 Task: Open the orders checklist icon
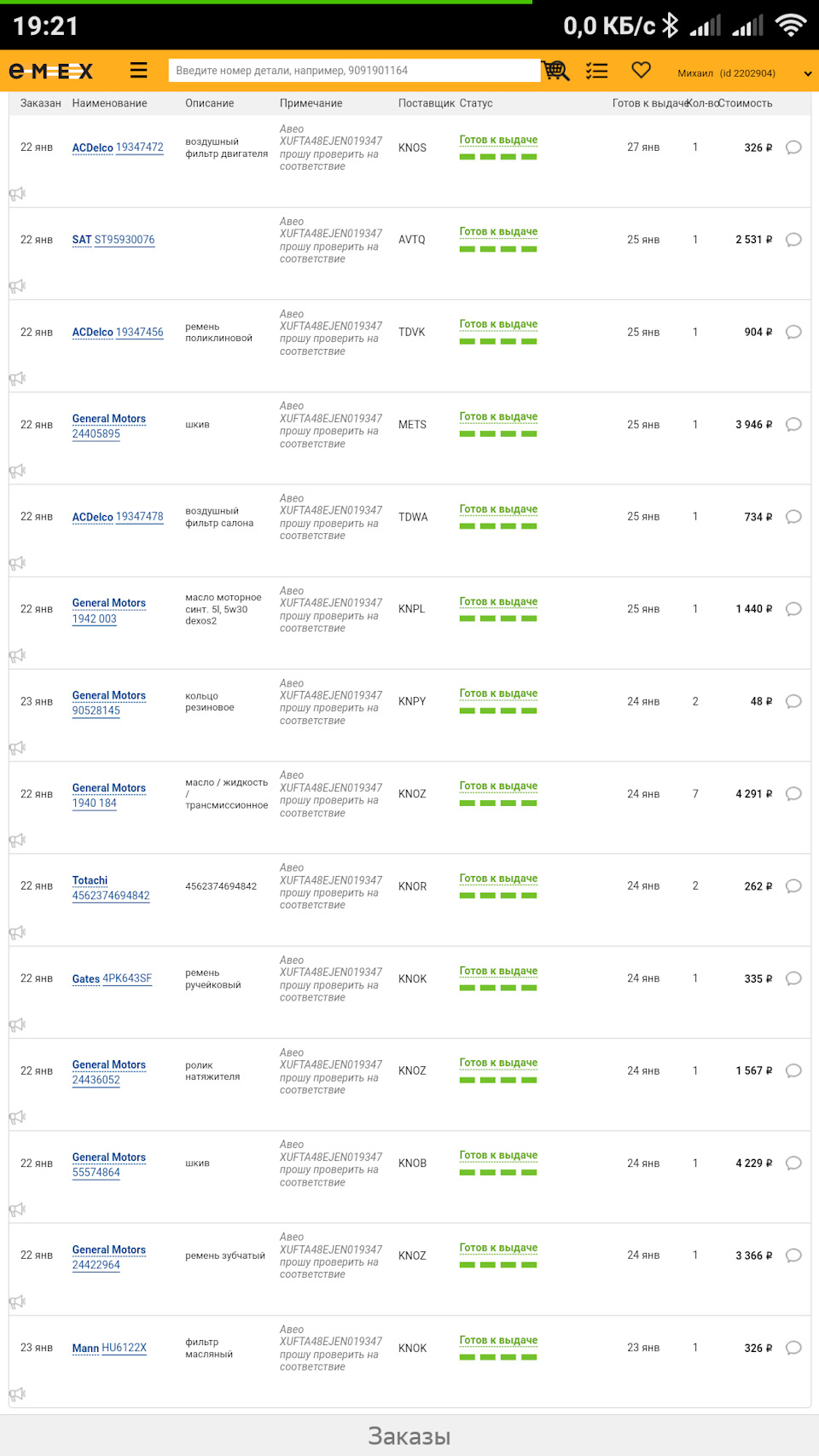tap(597, 71)
